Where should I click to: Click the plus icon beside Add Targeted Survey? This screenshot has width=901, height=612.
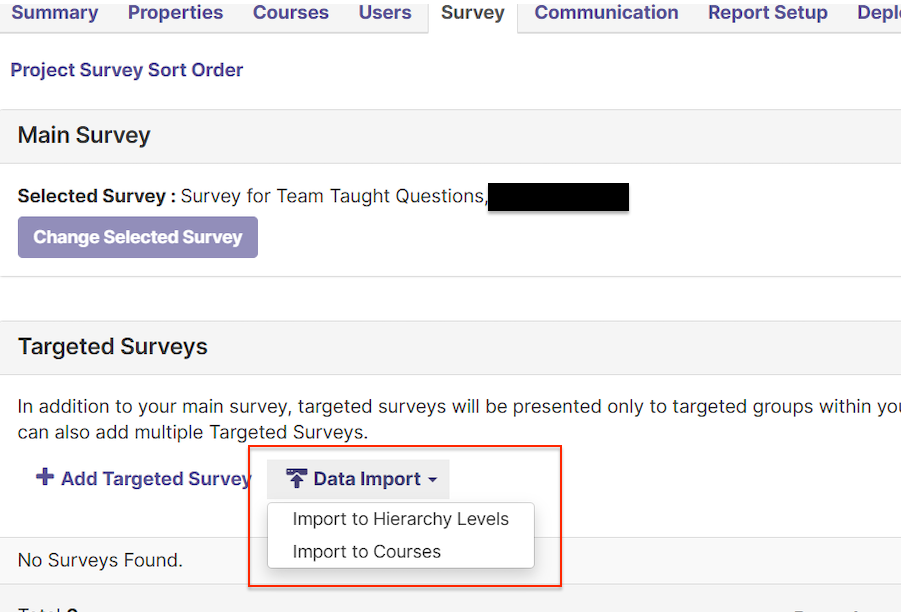click(45, 477)
